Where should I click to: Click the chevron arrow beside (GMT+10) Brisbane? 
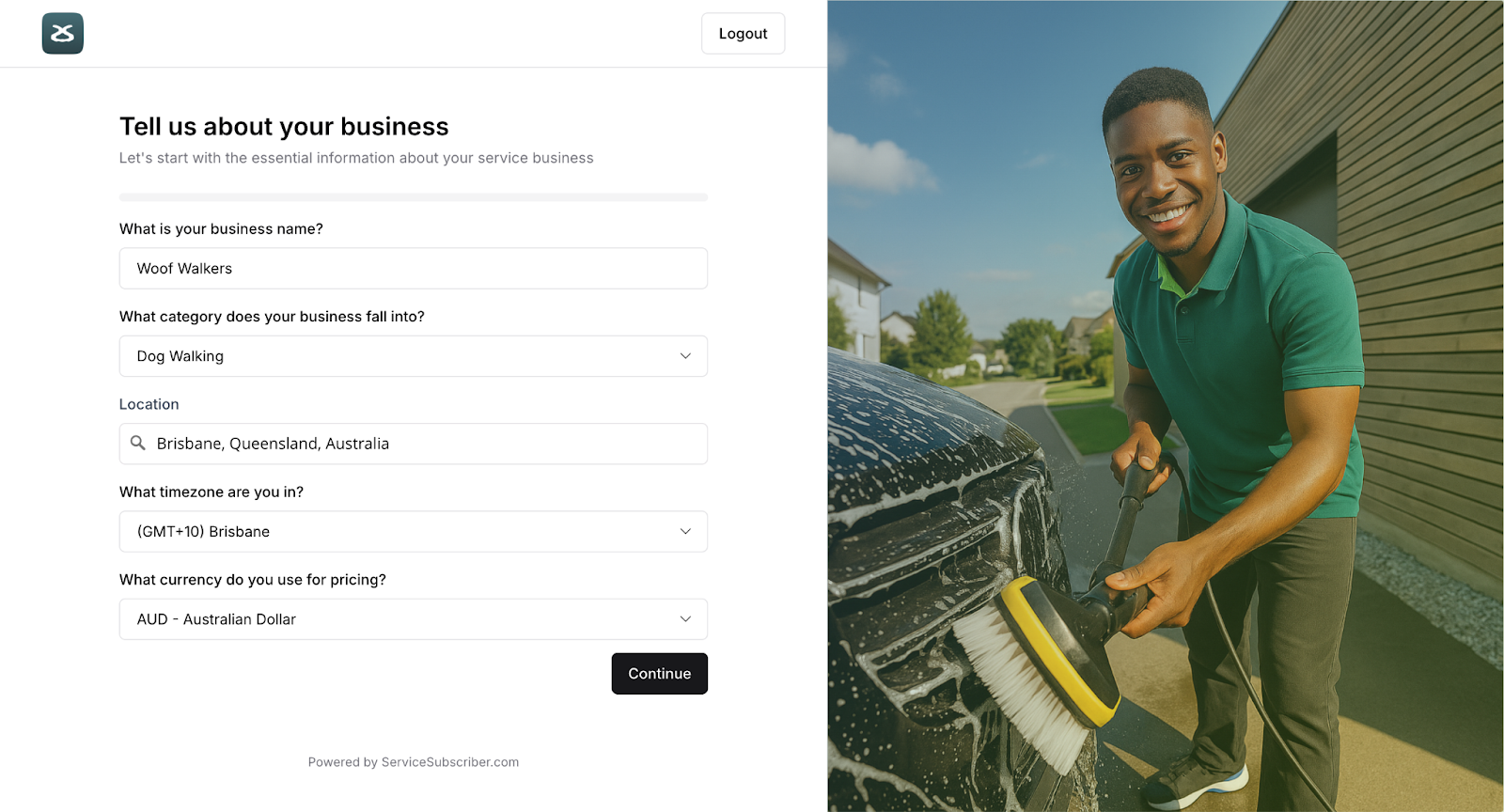tap(685, 532)
